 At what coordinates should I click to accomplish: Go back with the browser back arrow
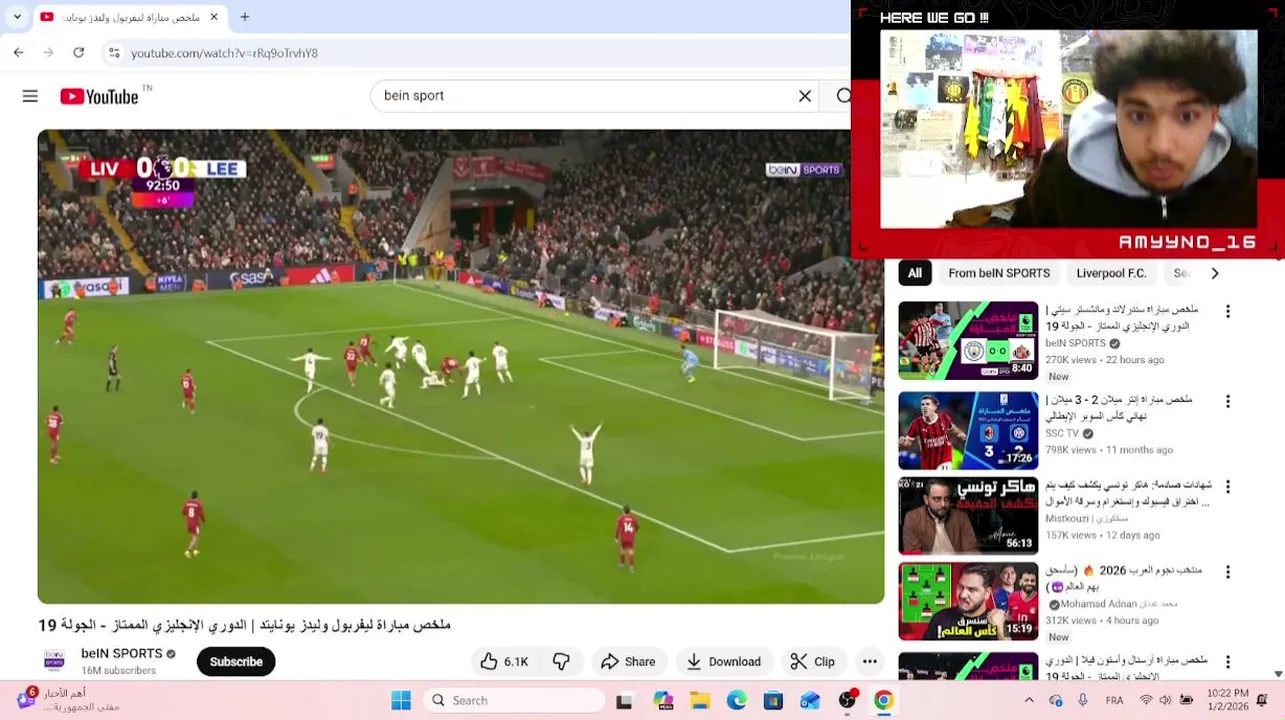point(18,52)
